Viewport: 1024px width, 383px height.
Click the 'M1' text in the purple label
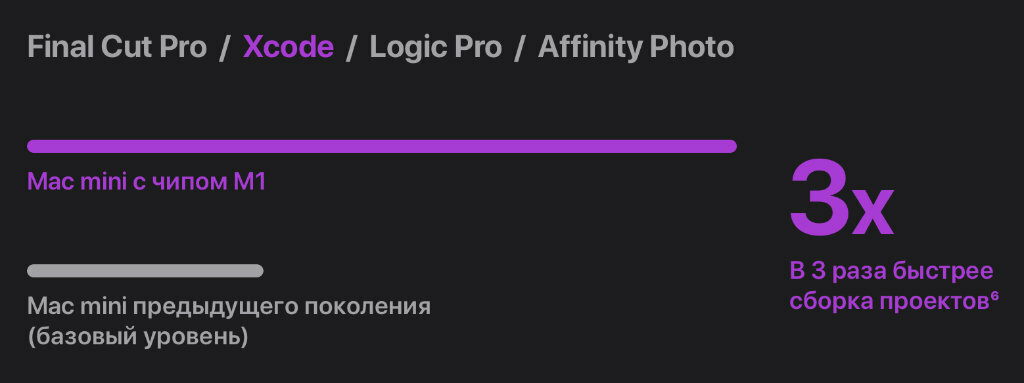(x=249, y=182)
